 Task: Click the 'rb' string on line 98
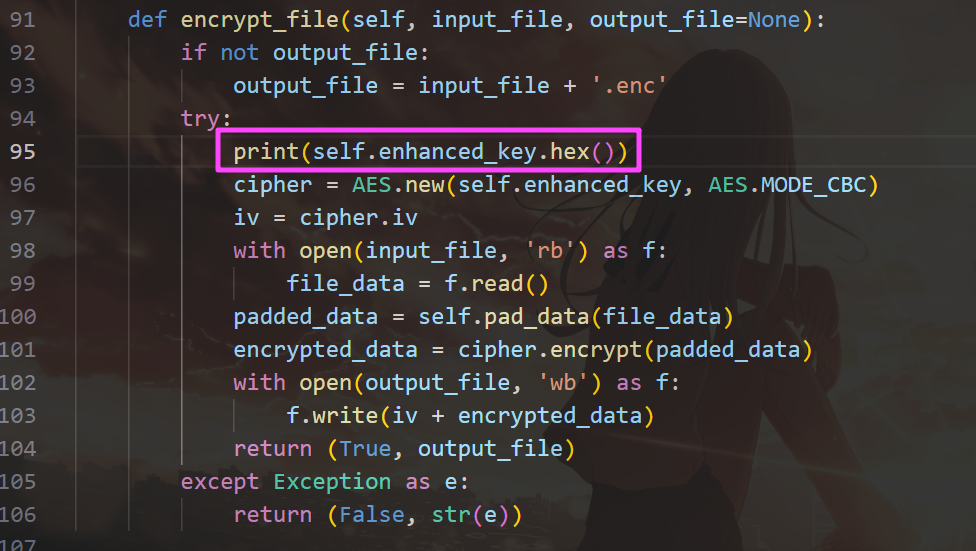(x=549, y=250)
